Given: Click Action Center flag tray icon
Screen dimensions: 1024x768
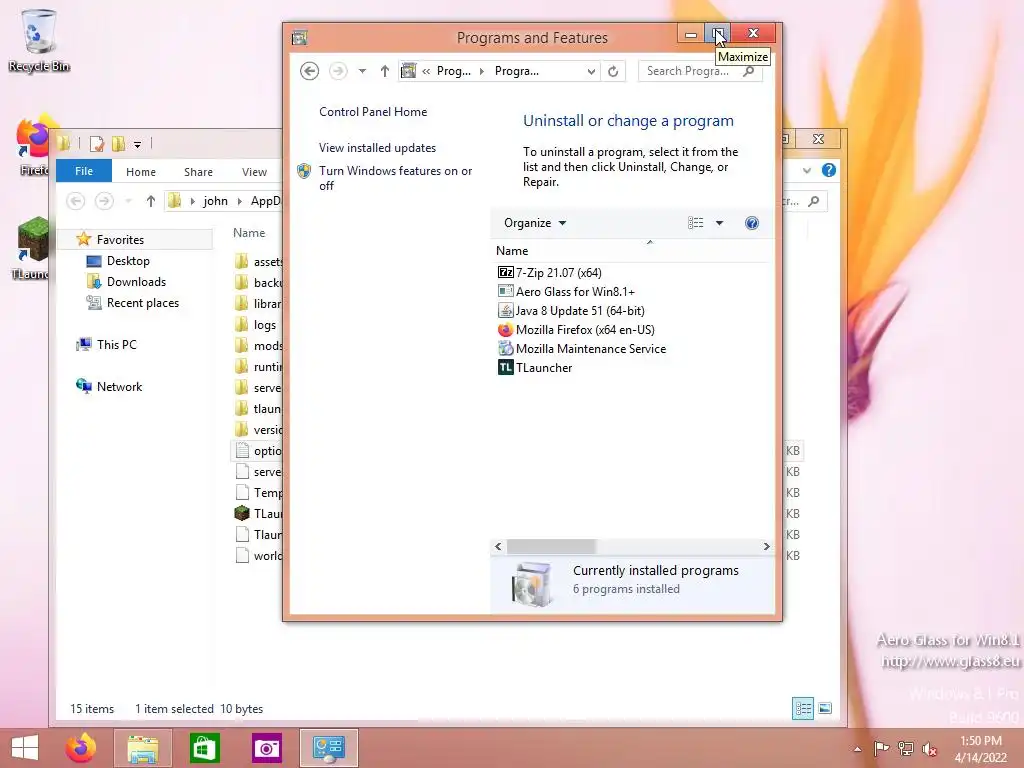Looking at the screenshot, I should 882,748.
